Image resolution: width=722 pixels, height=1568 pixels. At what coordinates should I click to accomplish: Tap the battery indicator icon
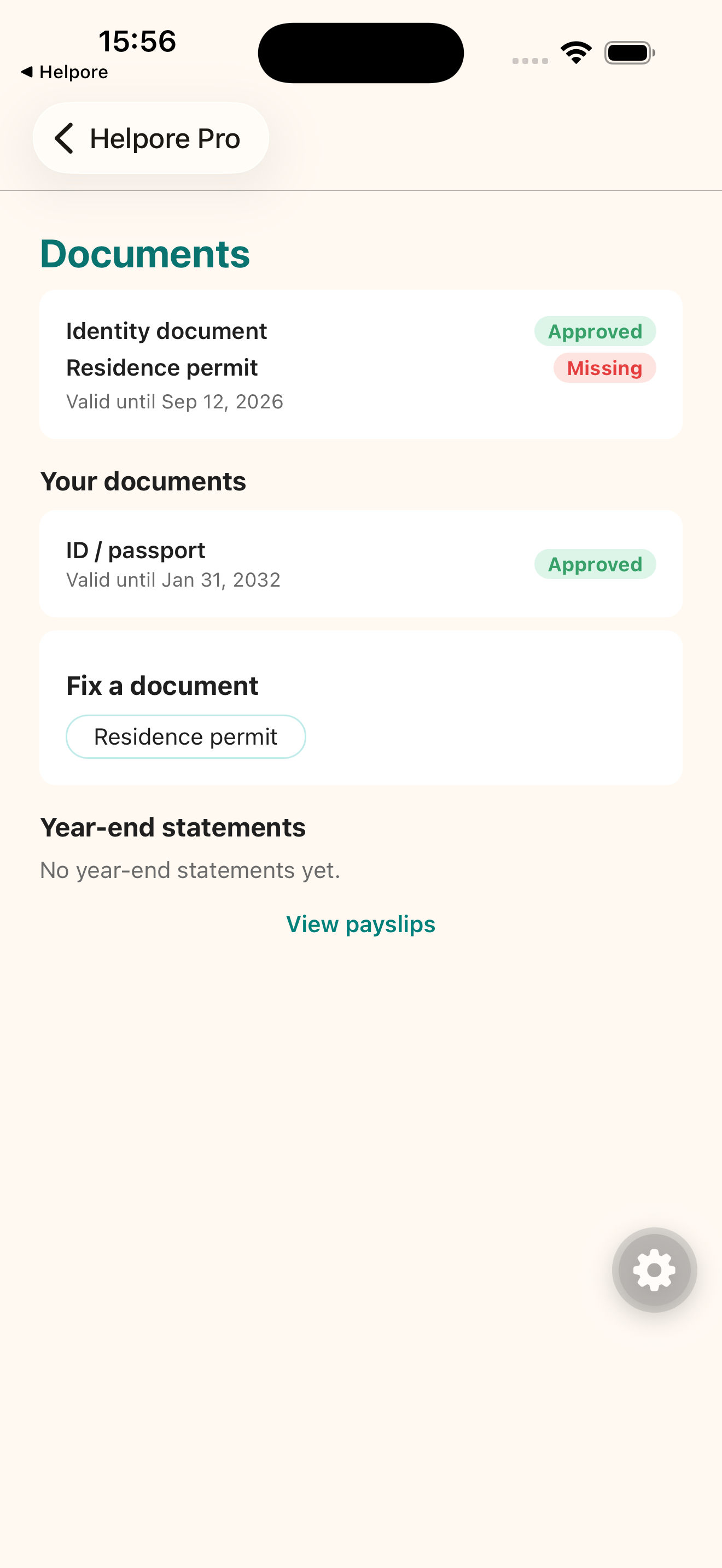tap(630, 53)
